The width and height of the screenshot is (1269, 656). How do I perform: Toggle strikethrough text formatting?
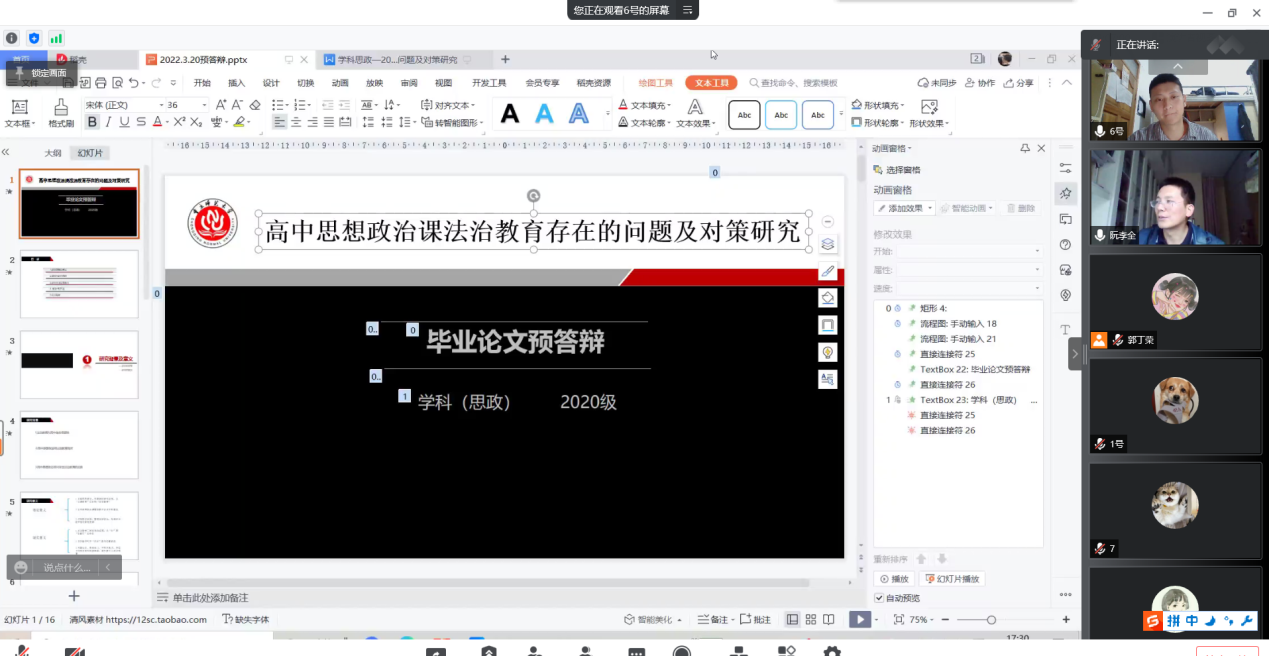pyautogui.click(x=141, y=122)
